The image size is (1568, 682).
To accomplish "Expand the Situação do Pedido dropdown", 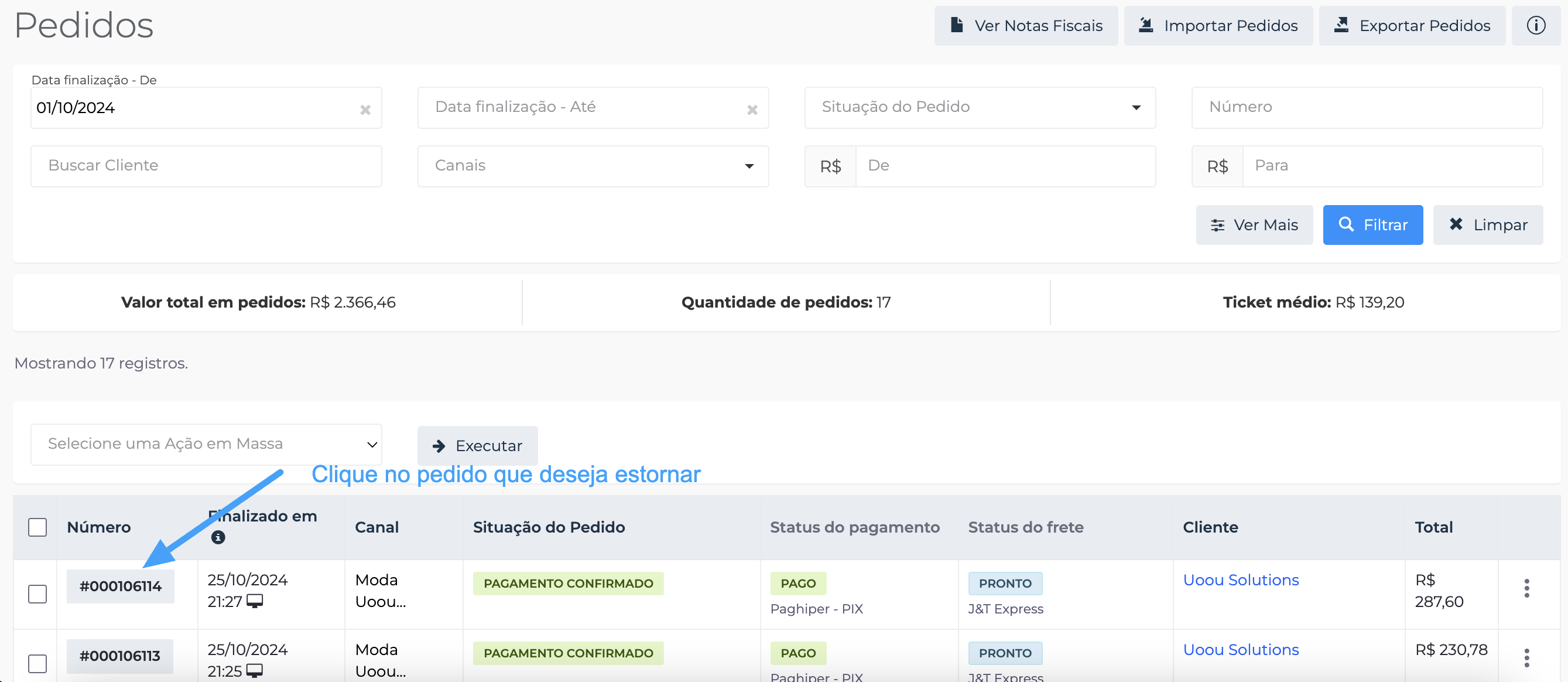I will pyautogui.click(x=980, y=108).
